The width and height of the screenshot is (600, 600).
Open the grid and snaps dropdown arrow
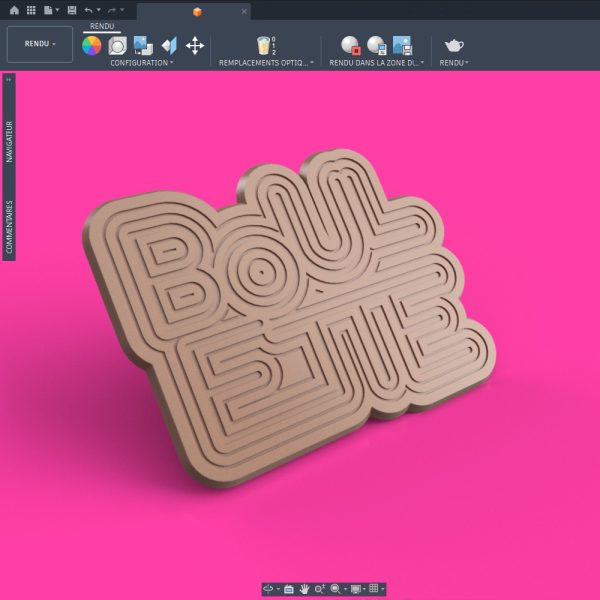382,589
